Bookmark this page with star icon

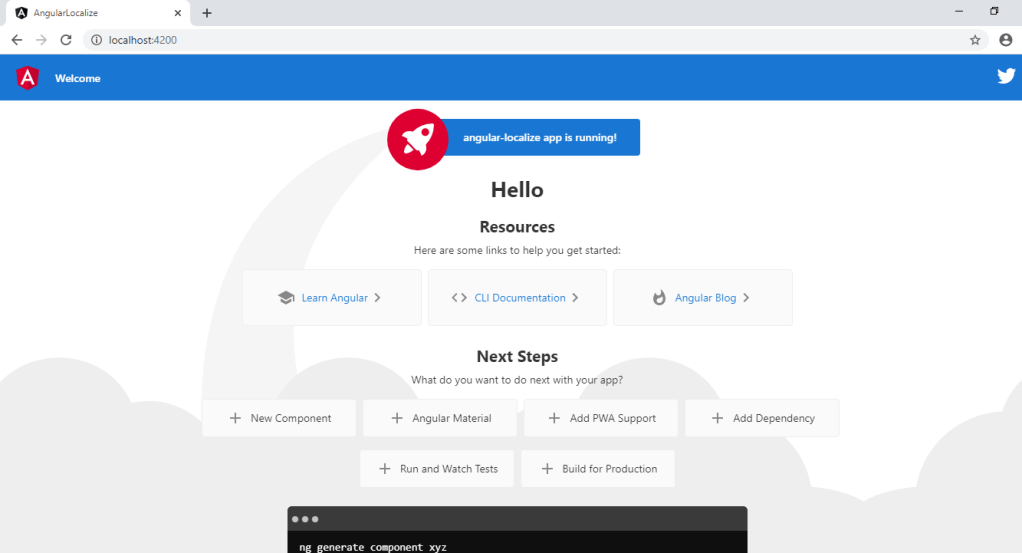(x=975, y=40)
